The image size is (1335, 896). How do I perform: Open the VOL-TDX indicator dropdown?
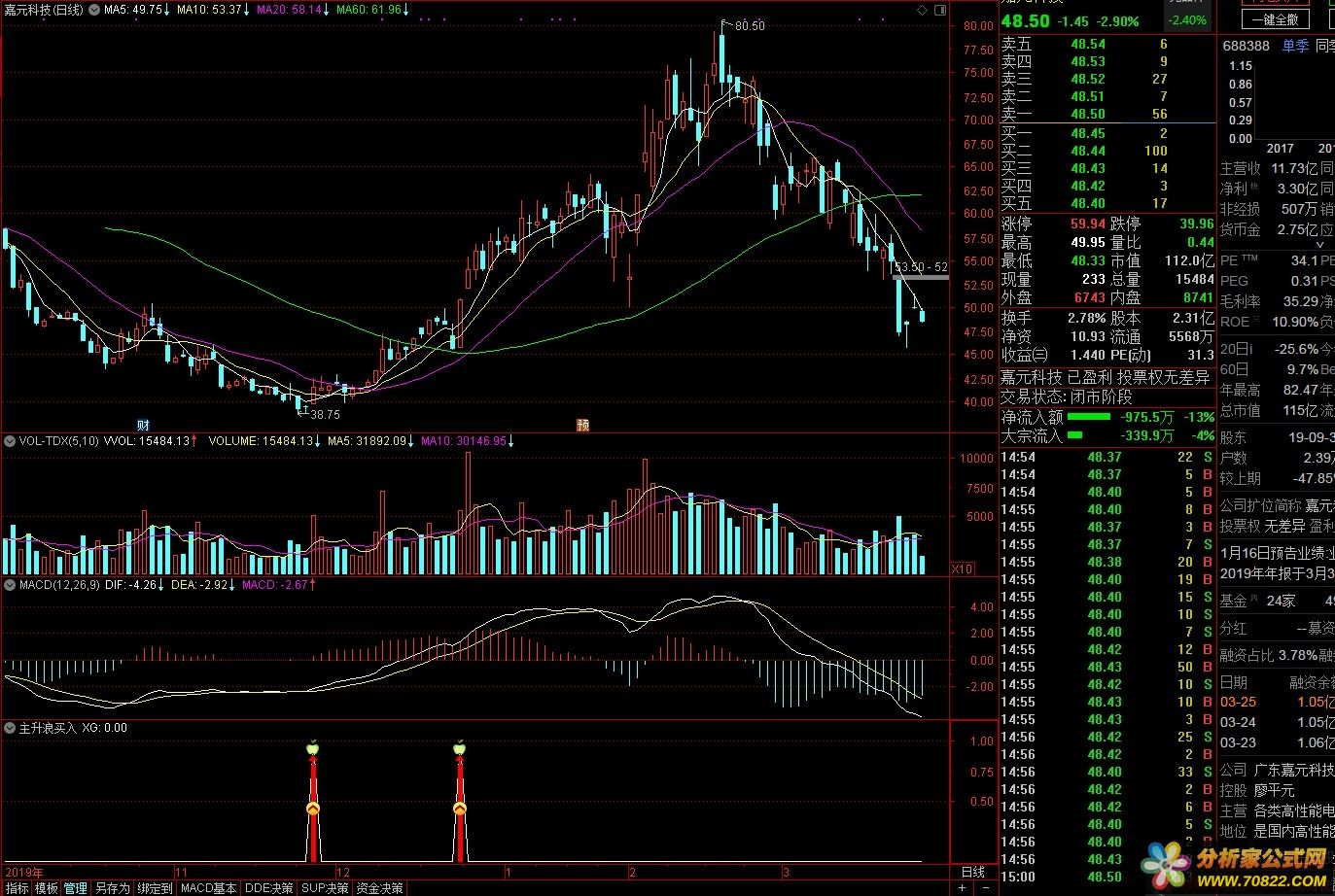coord(10,441)
